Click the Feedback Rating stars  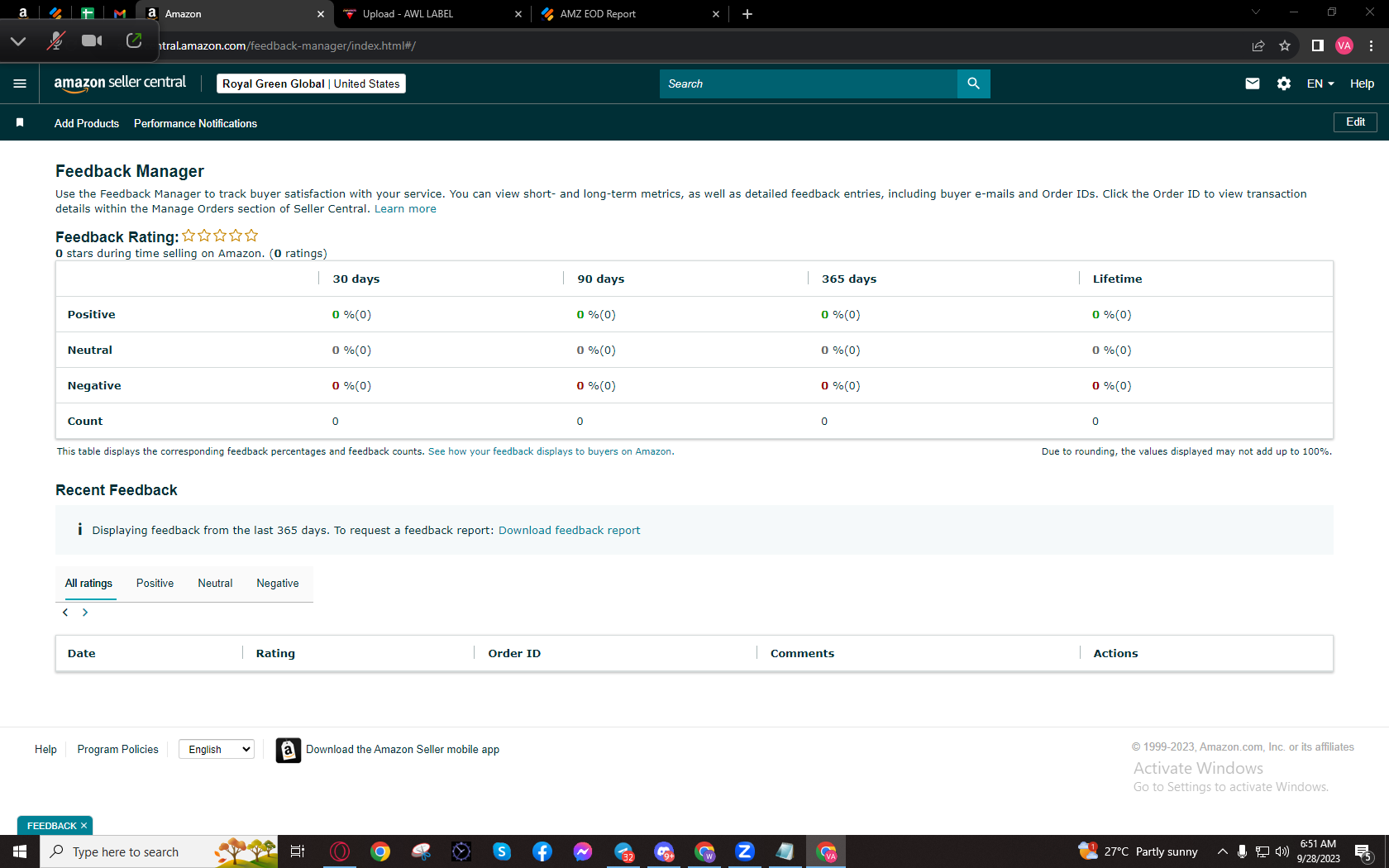point(220,236)
